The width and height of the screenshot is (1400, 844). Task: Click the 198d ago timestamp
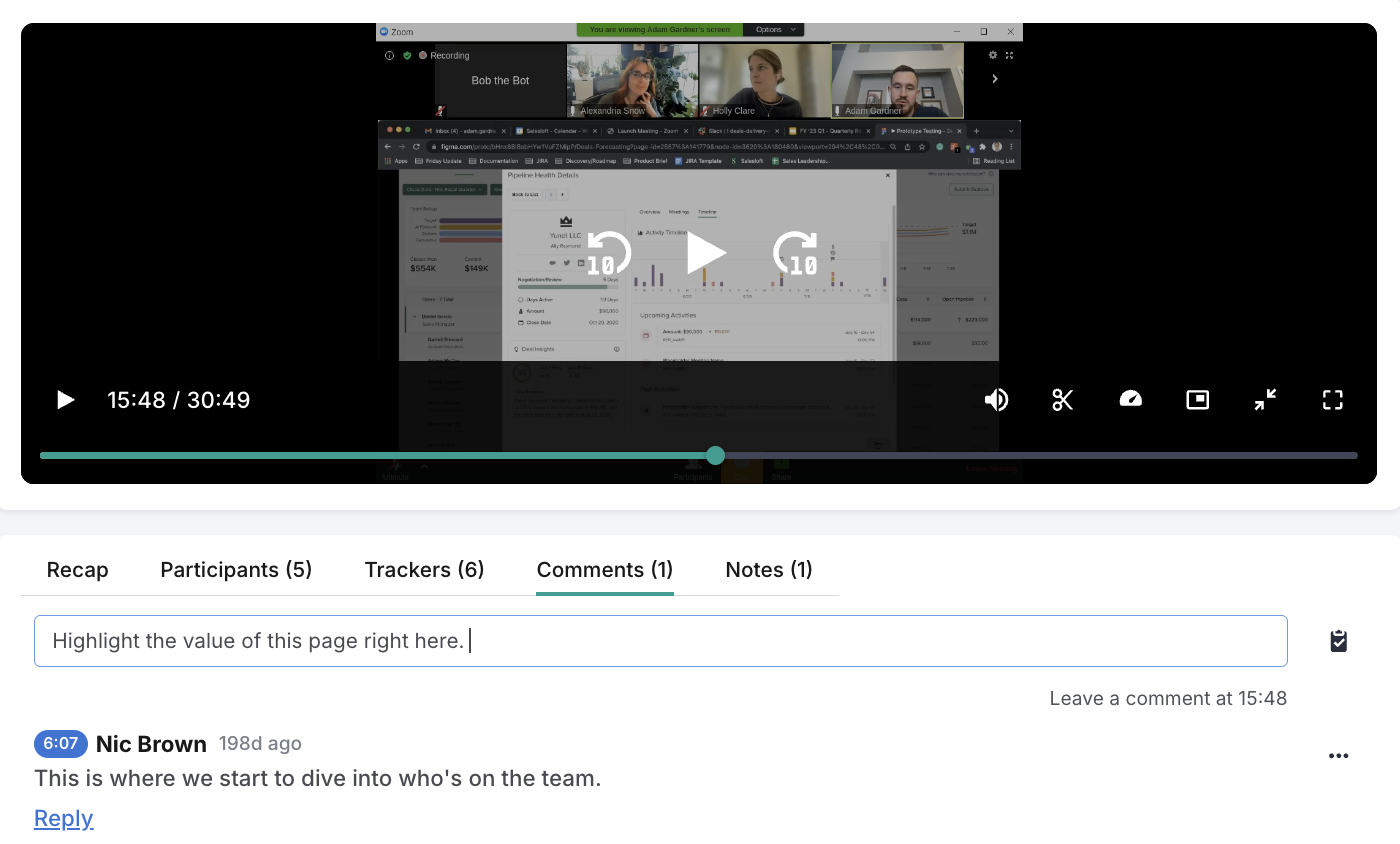[260, 744]
